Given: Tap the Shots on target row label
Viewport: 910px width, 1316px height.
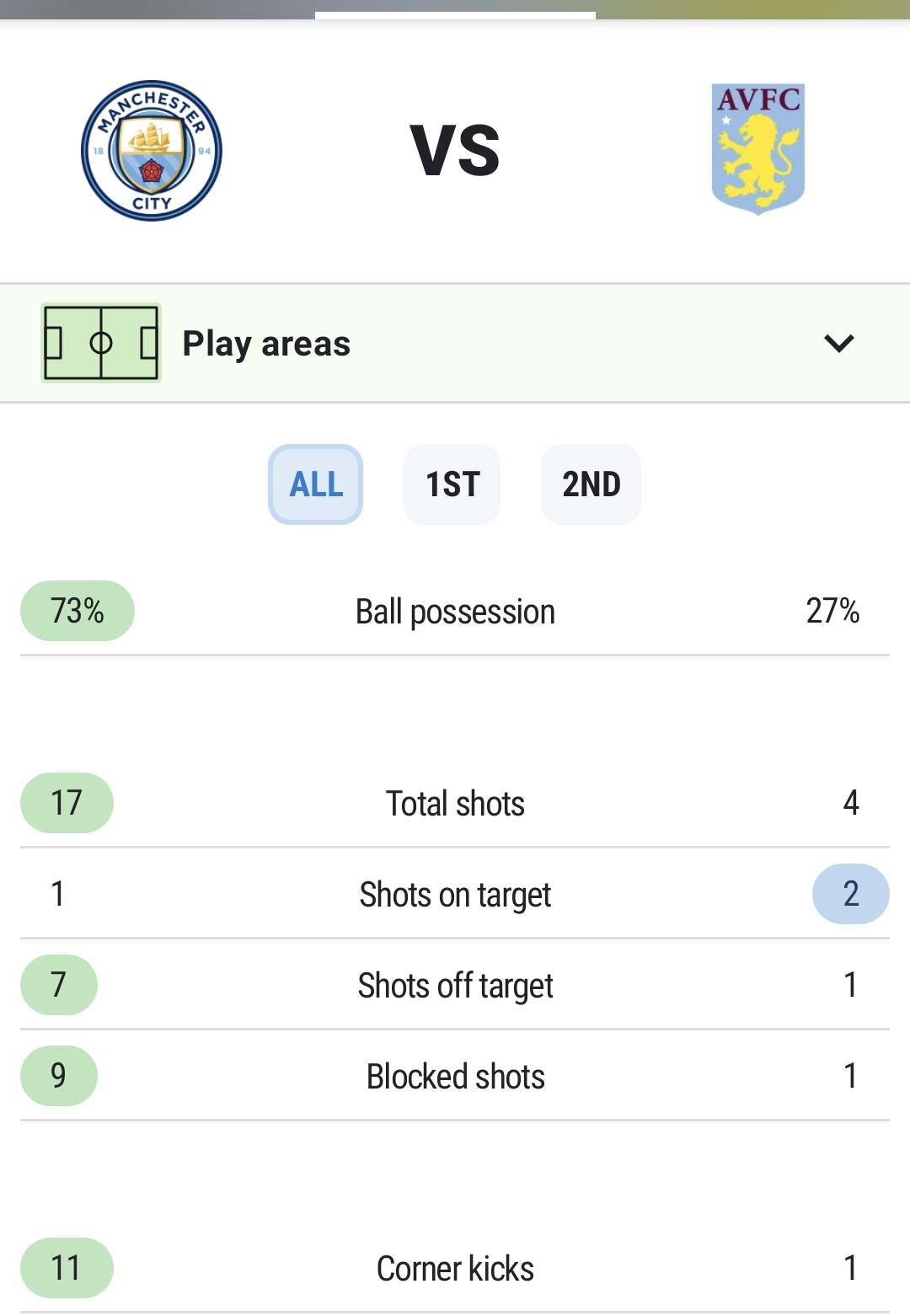Looking at the screenshot, I should (x=455, y=895).
